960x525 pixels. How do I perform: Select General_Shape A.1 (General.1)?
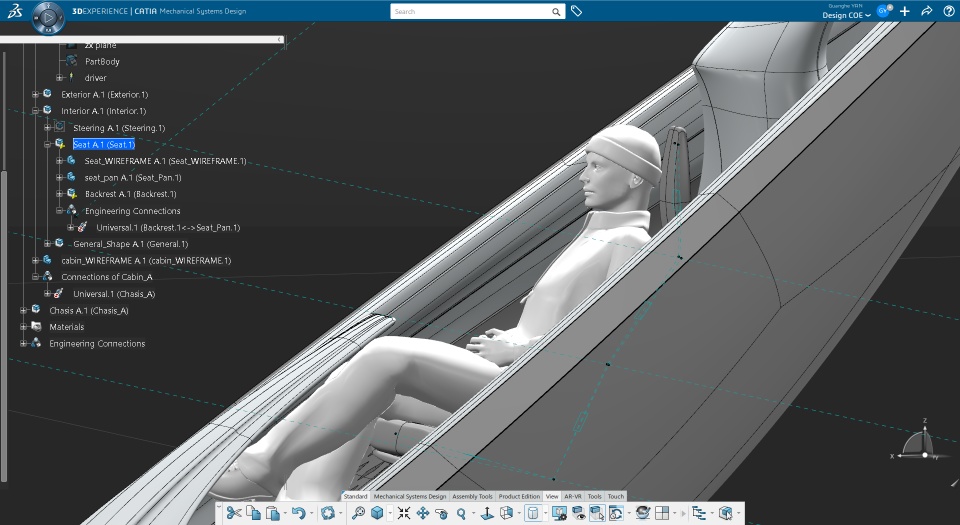(130, 244)
